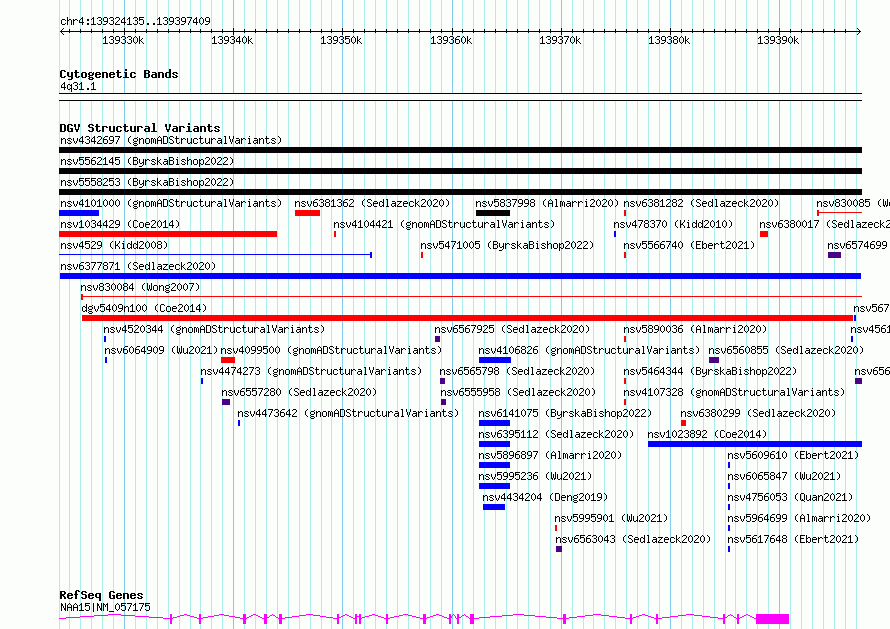This screenshot has height=629, width=890.
Task: Select the black bar for nsv5837998 Almarri2020
Action: click(493, 213)
